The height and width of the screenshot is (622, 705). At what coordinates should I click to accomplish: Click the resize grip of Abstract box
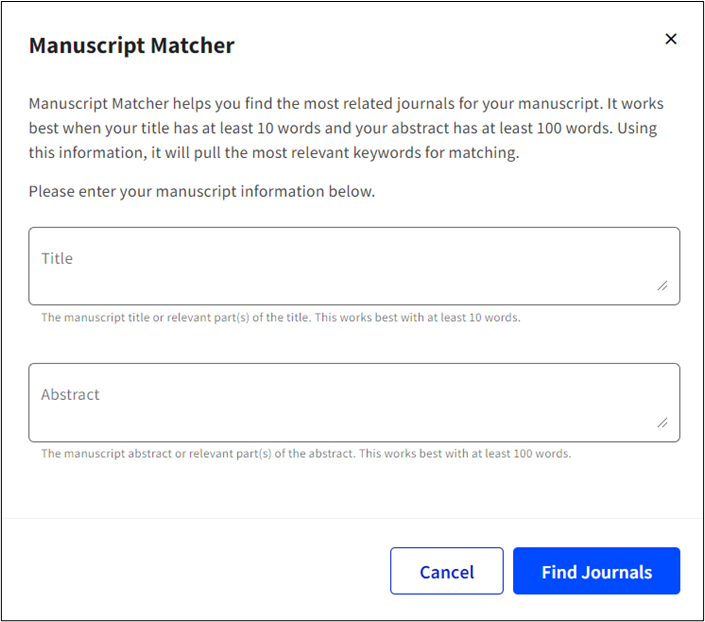tap(662, 422)
